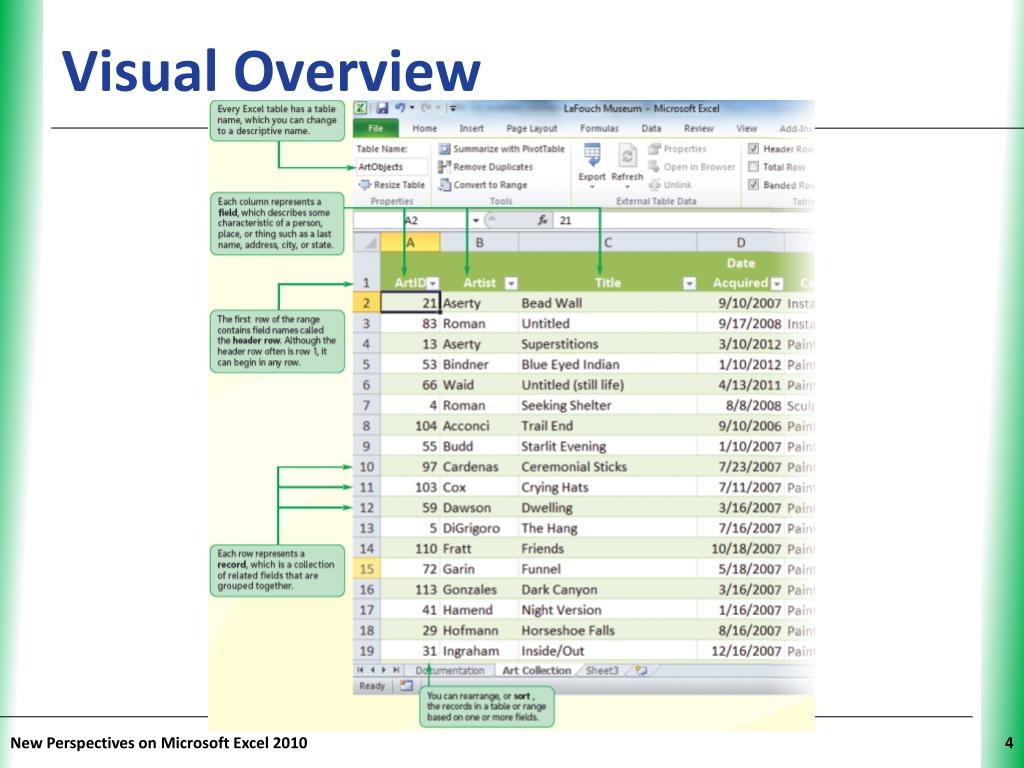1024x768 pixels.
Task: Click the Name Box showing A2
Action: click(411, 220)
